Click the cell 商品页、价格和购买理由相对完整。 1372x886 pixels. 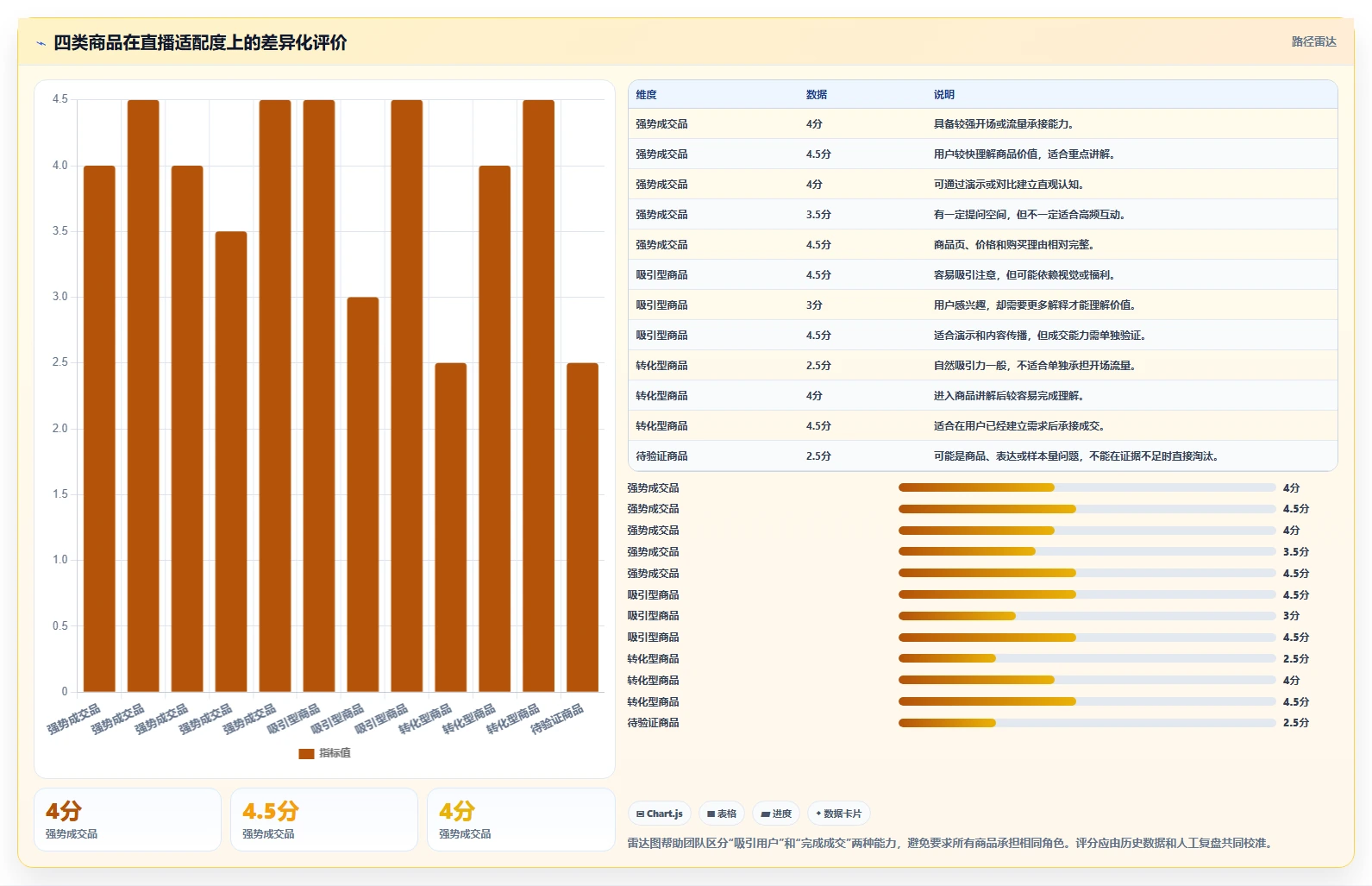[1015, 245]
